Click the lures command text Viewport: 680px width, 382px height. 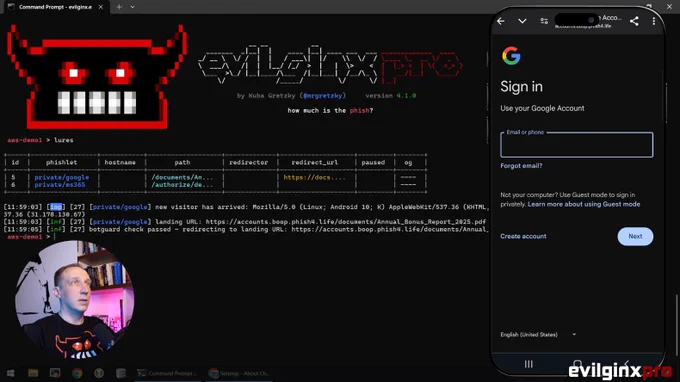[64, 140]
